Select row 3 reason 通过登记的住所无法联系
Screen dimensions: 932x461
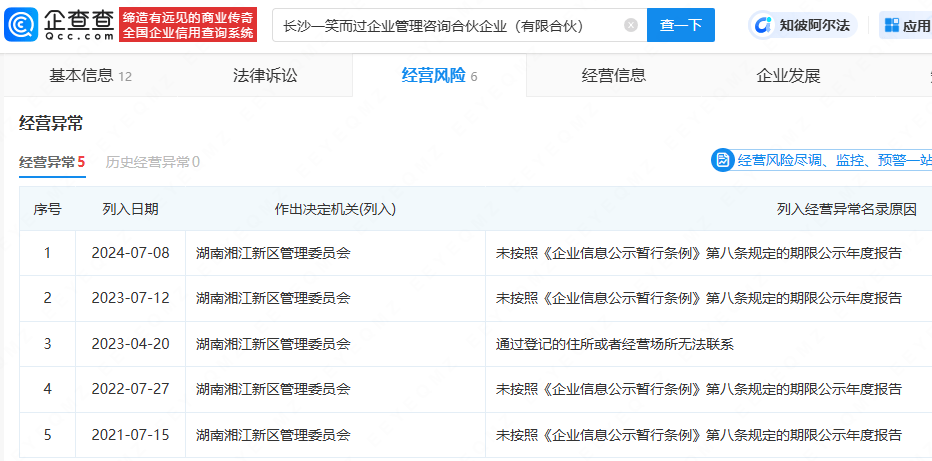pyautogui.click(x=615, y=344)
